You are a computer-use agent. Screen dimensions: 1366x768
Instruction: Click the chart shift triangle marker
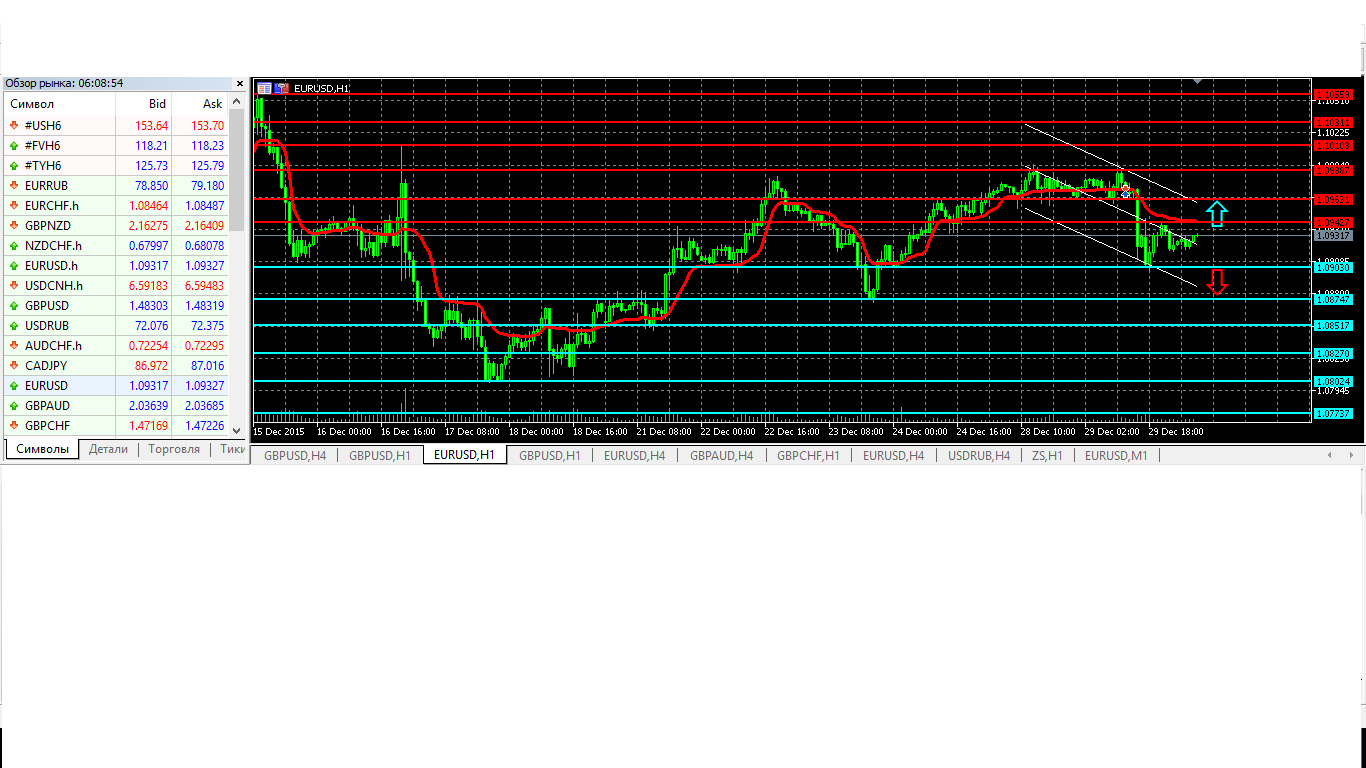[1198, 81]
